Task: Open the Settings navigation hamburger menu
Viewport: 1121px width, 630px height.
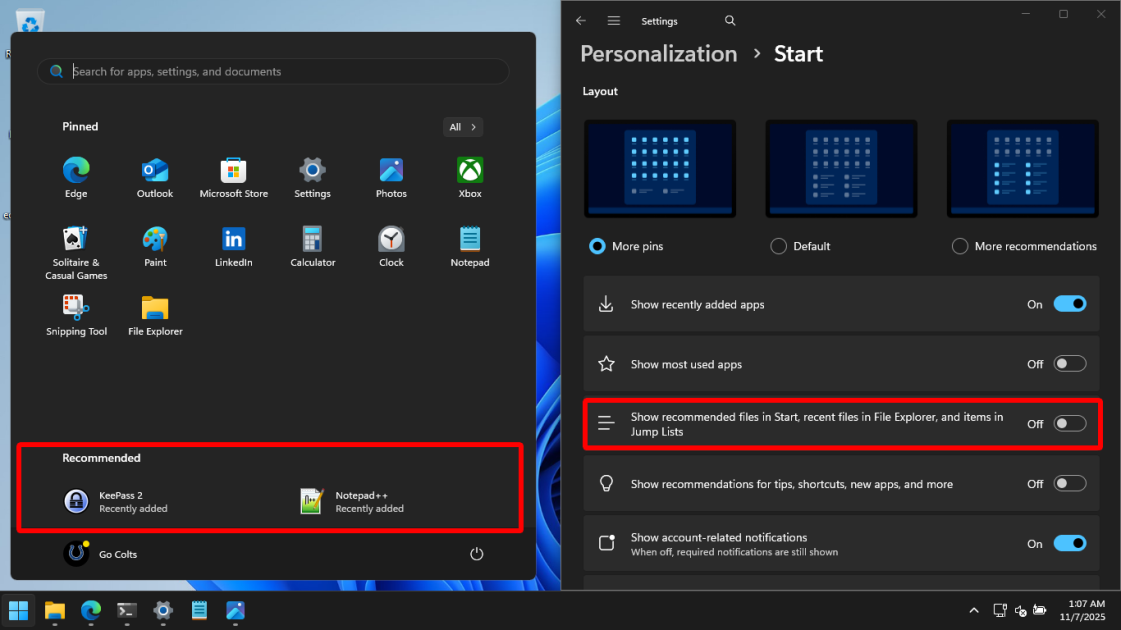Action: (x=613, y=21)
